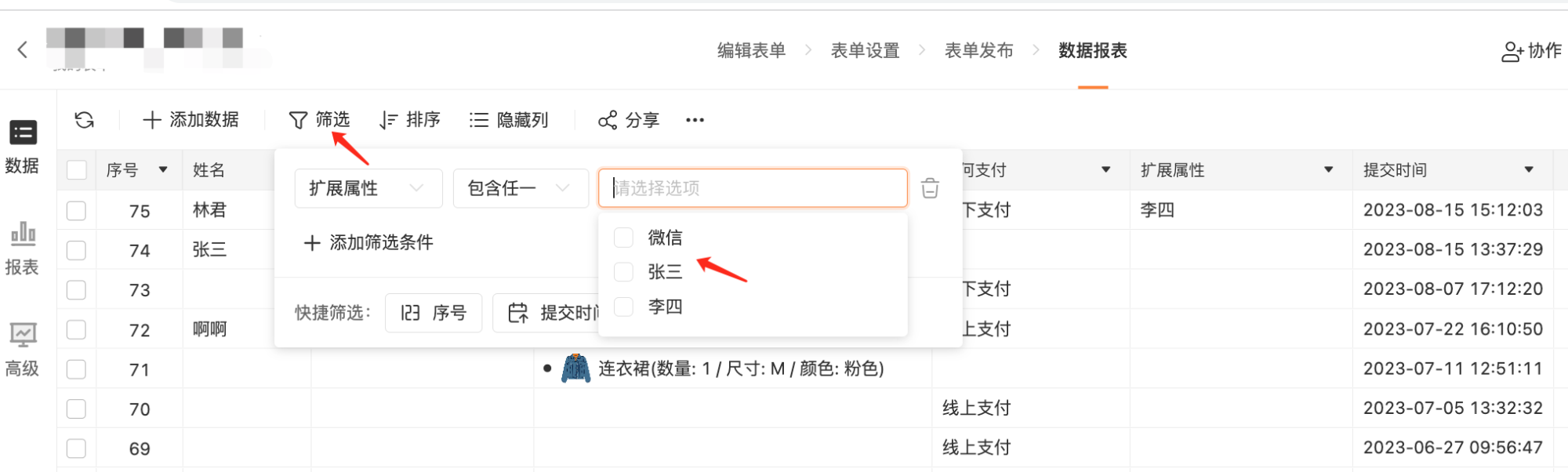
Task: Click the 分享 share icon
Action: coord(608,120)
